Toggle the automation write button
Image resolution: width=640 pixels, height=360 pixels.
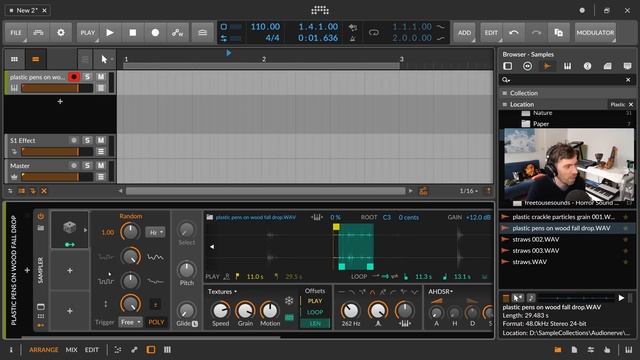(178, 33)
